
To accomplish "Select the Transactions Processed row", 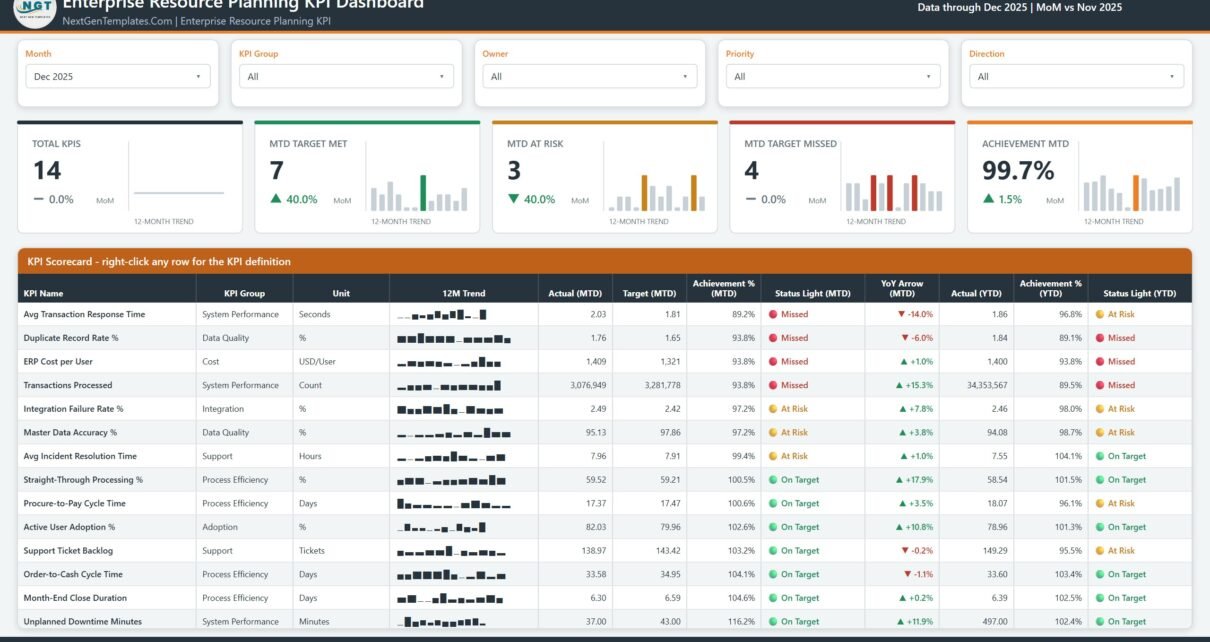I will (x=605, y=385).
